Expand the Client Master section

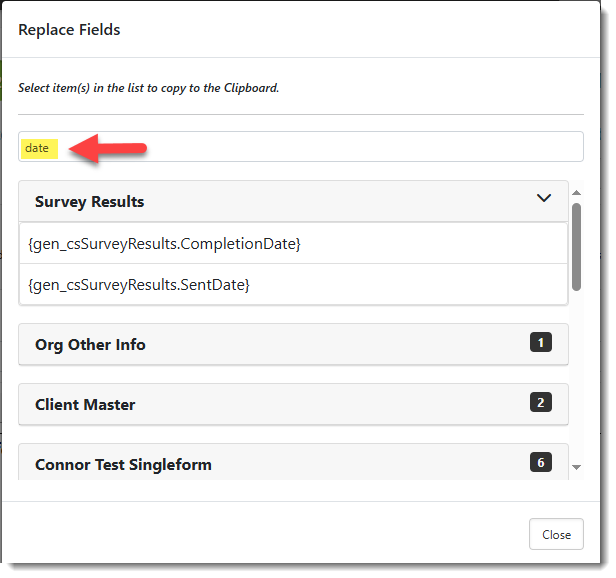coord(85,404)
